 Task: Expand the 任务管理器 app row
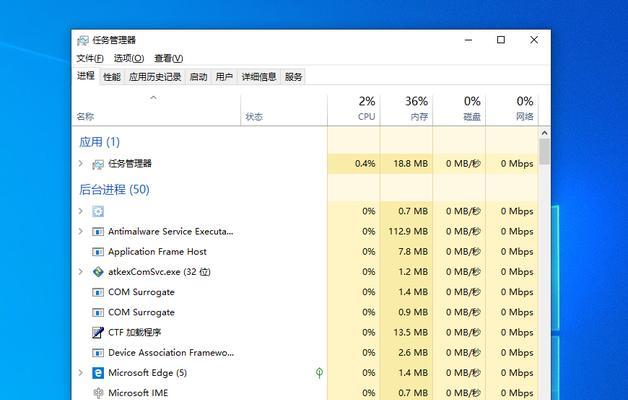coord(81,163)
